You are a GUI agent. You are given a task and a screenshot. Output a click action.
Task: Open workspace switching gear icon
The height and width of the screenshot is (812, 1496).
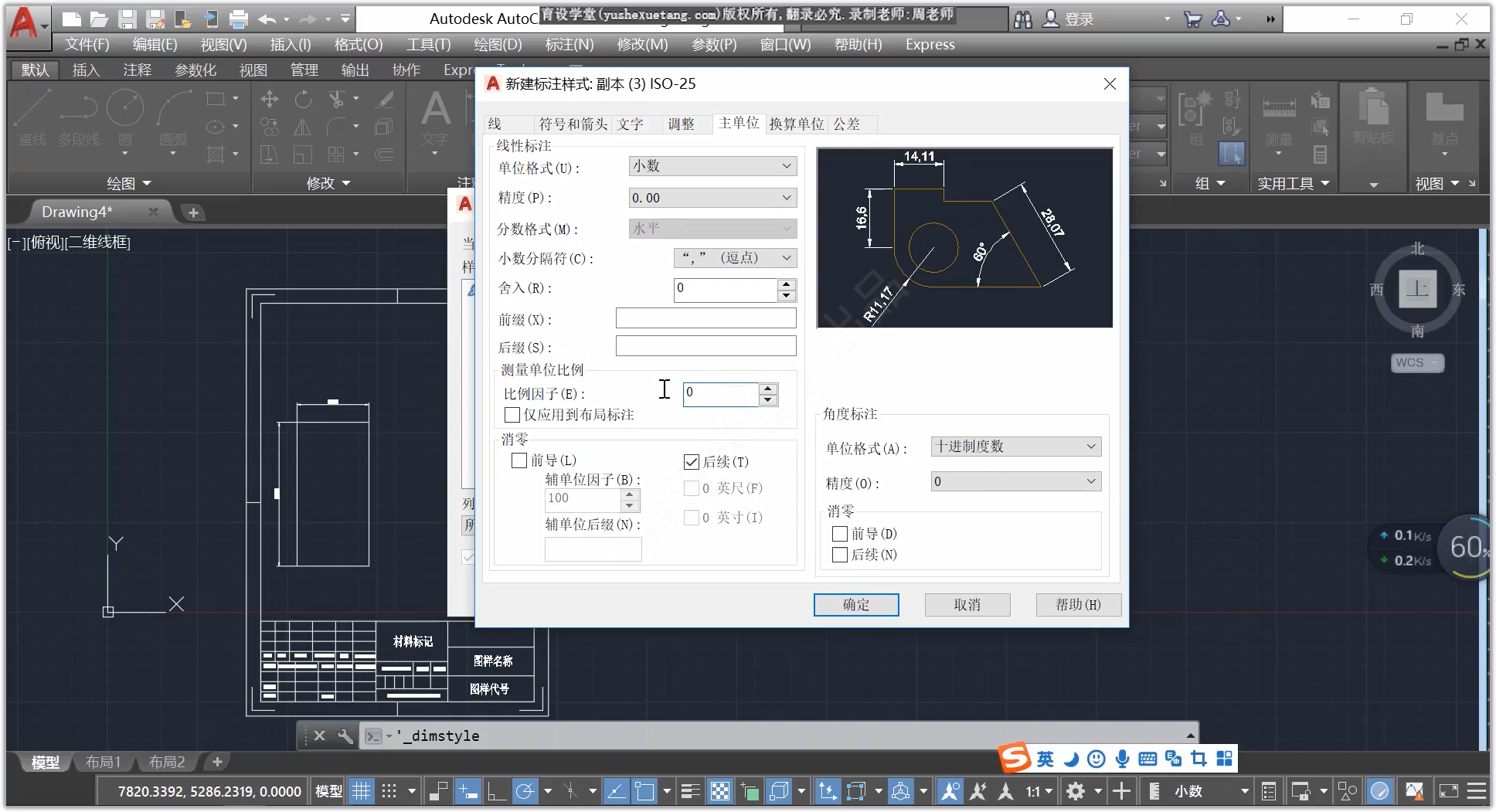click(x=1076, y=791)
